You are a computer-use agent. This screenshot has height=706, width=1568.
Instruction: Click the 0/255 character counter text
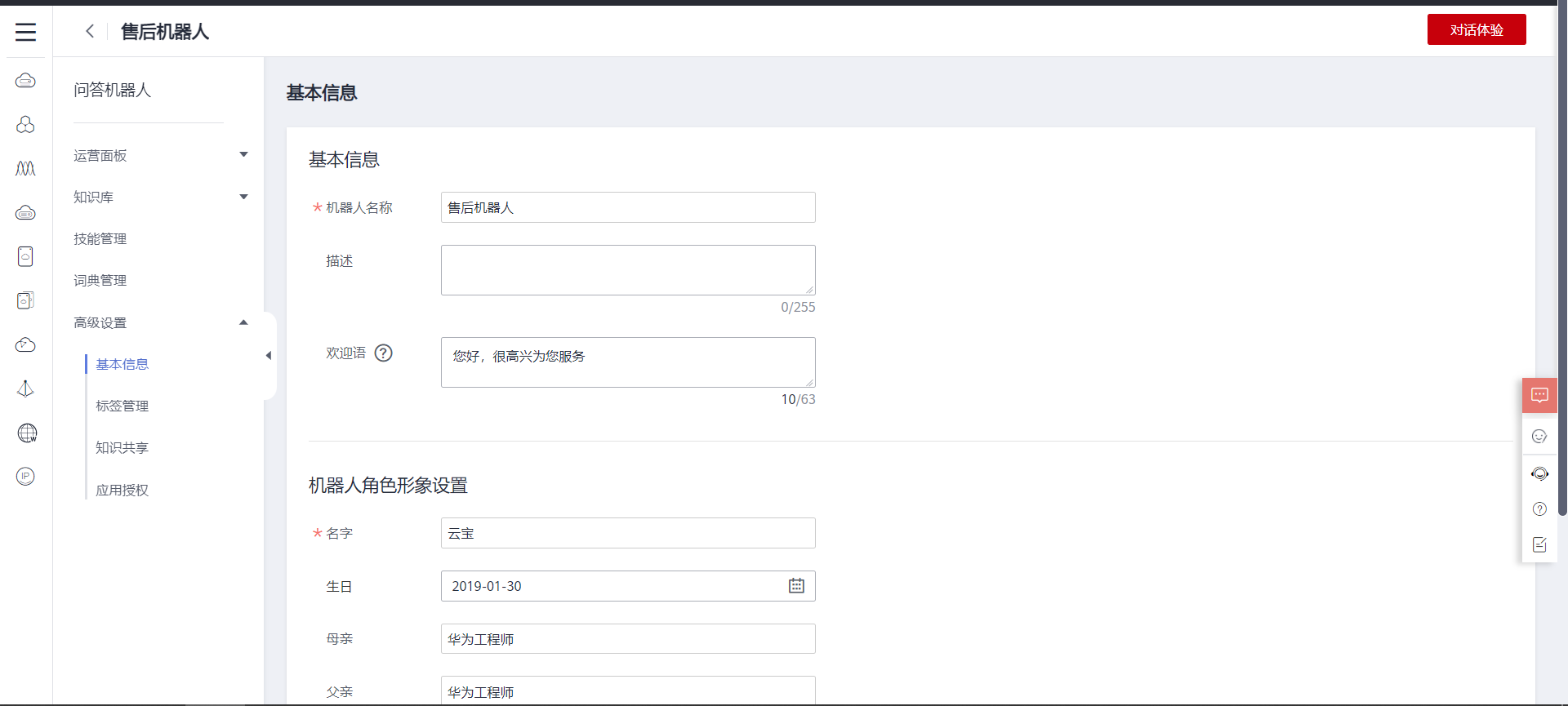(798, 308)
